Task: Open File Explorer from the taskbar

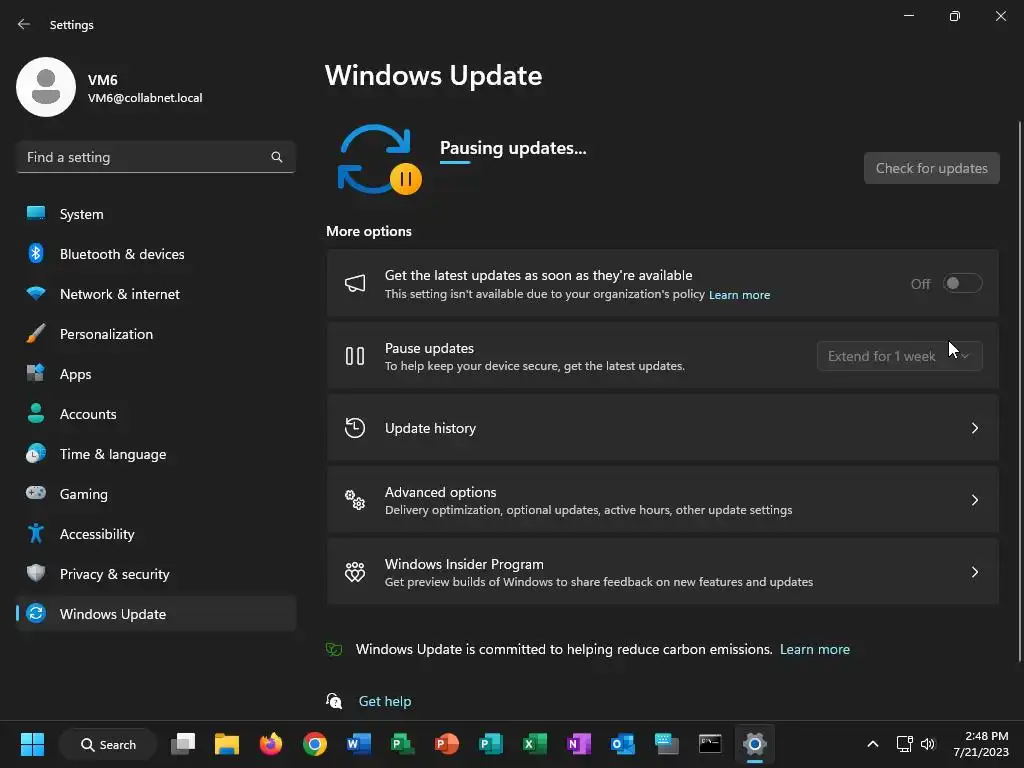Action: coord(227,744)
